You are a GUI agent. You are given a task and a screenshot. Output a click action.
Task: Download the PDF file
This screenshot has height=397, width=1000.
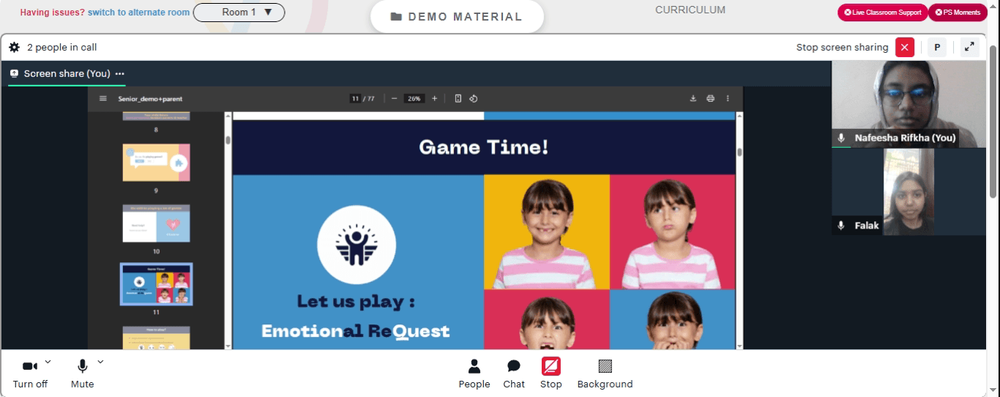point(693,98)
